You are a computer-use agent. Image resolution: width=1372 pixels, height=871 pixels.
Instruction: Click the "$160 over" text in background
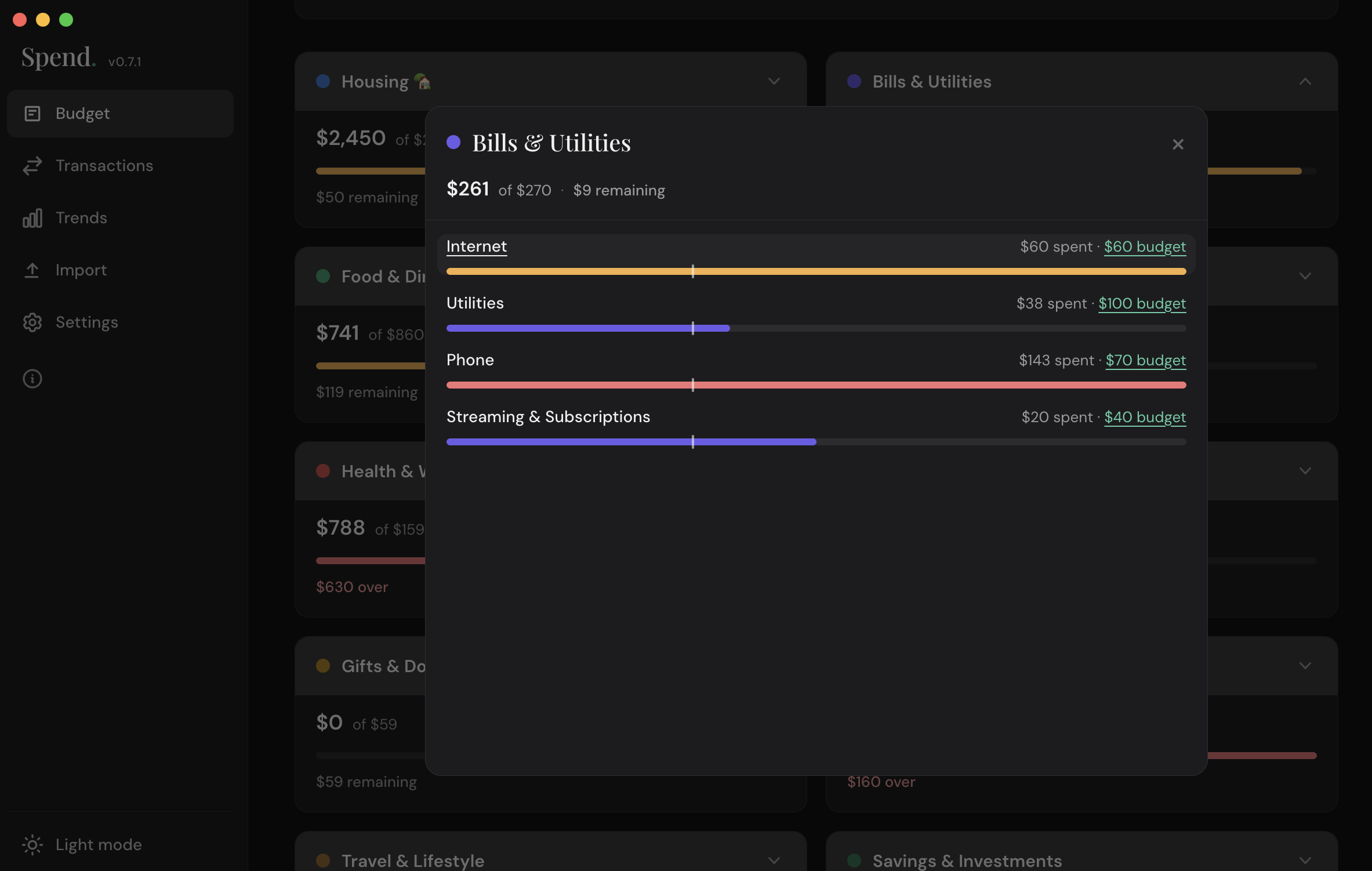881,782
